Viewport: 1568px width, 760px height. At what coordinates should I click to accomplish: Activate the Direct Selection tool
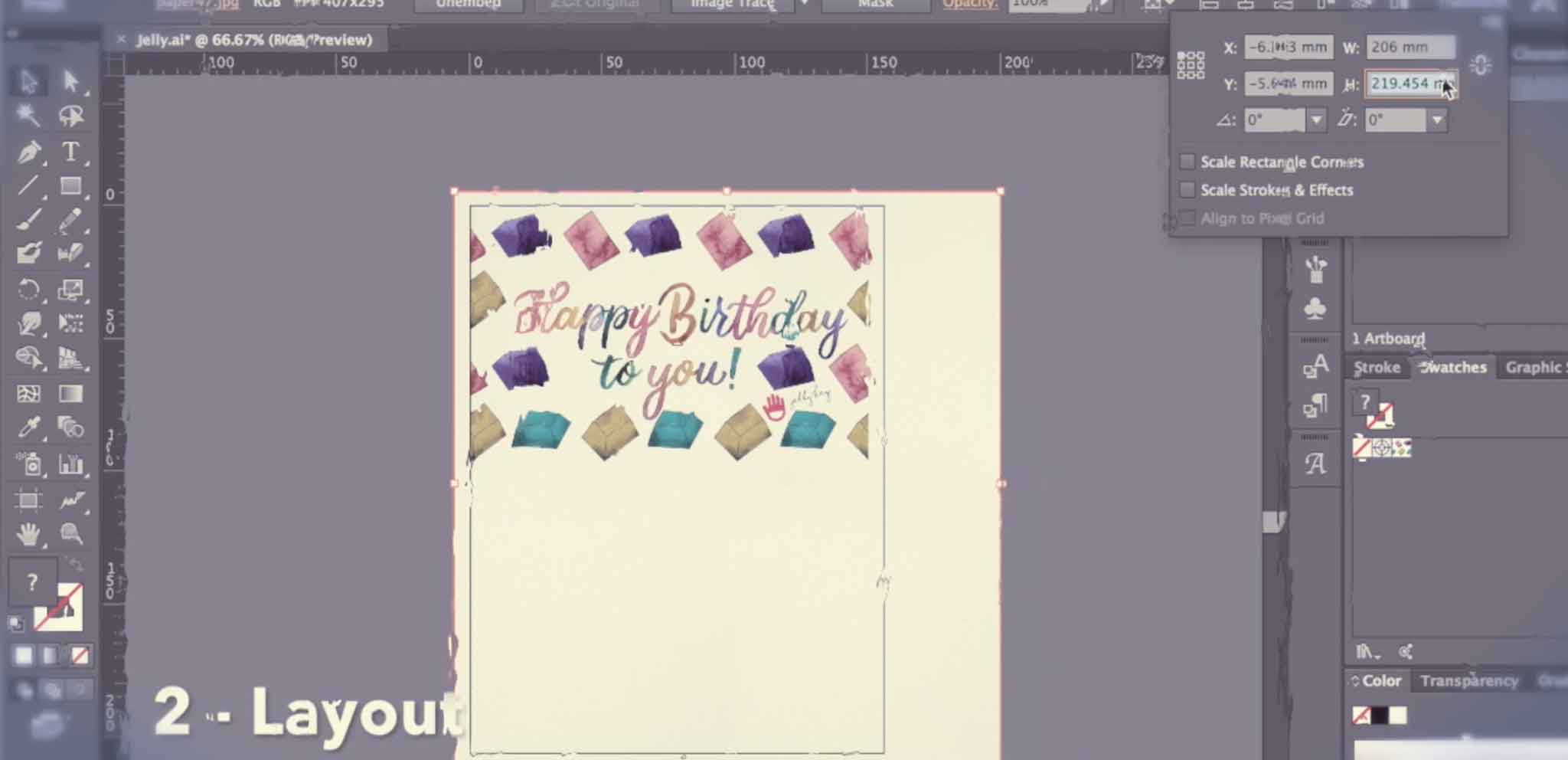coord(70,80)
